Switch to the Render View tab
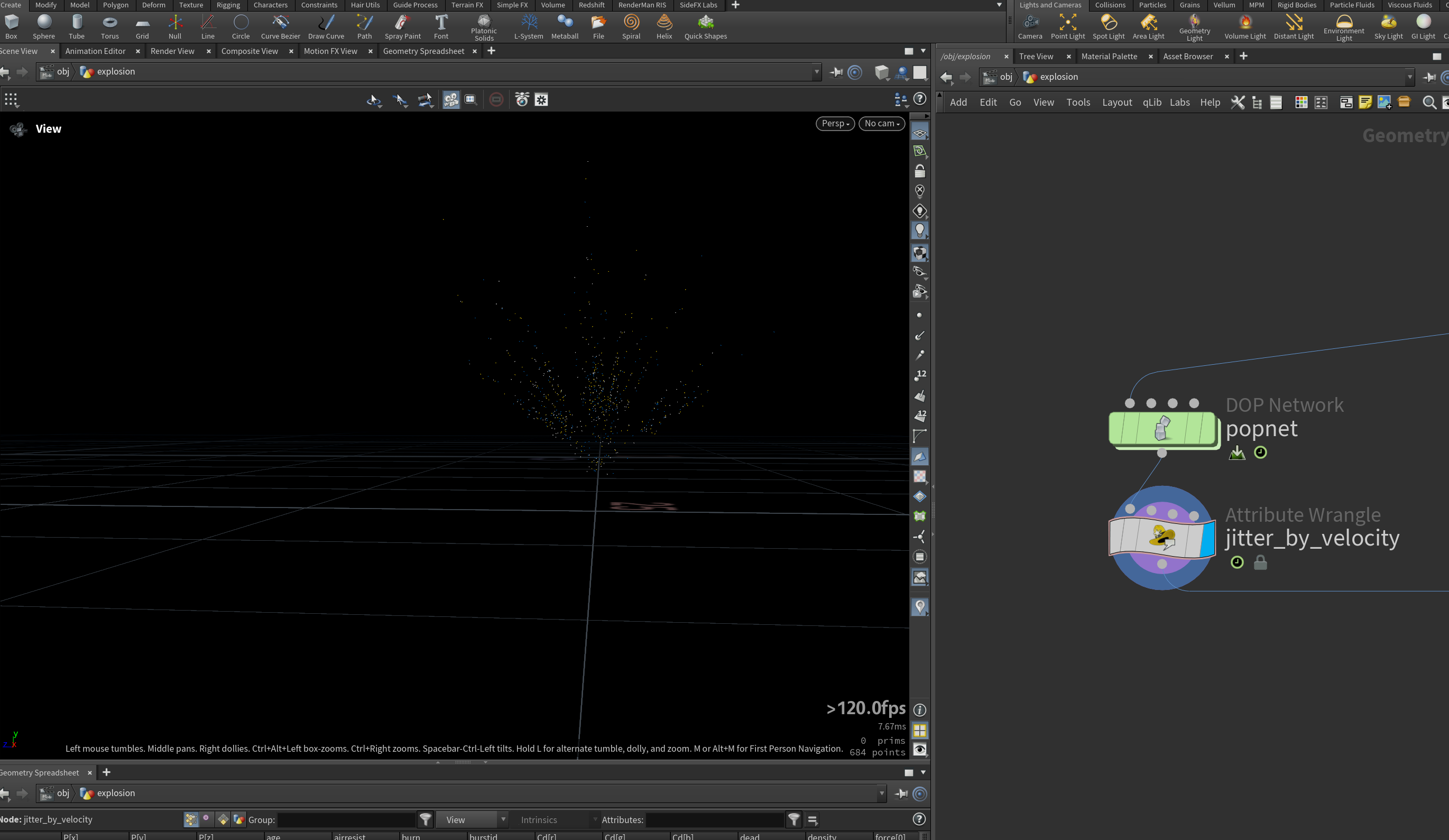The image size is (1449, 840). pos(172,51)
